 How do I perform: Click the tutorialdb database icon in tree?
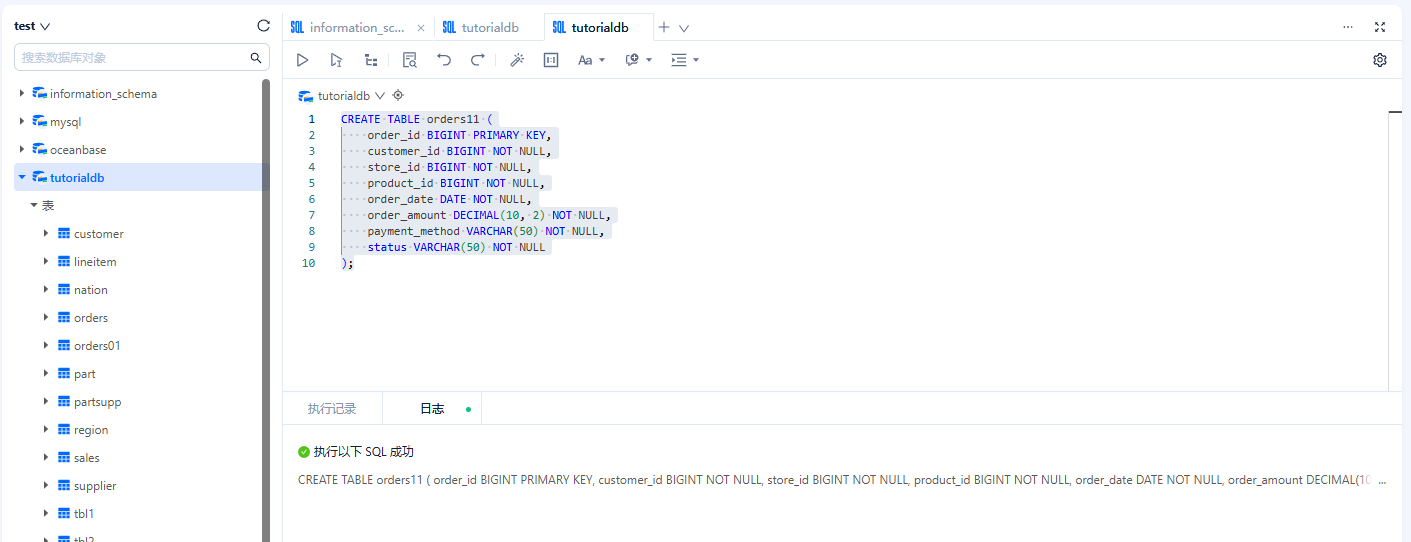point(39,177)
